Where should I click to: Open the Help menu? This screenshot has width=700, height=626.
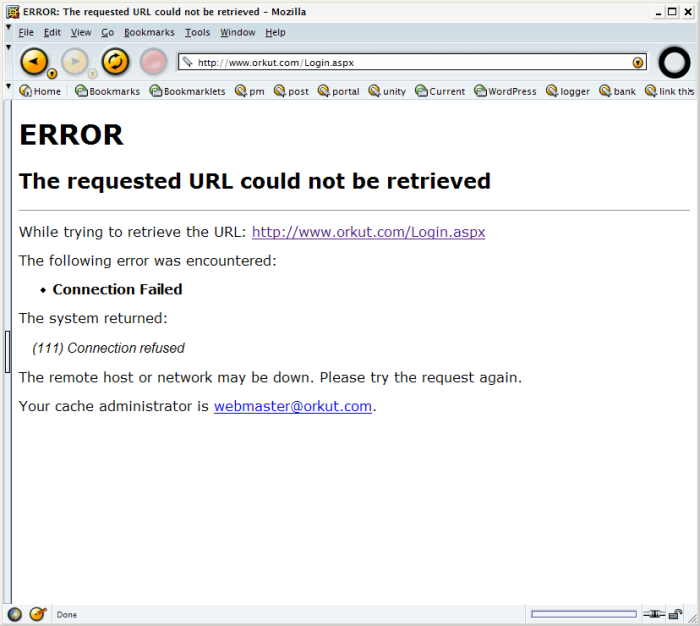(x=275, y=32)
